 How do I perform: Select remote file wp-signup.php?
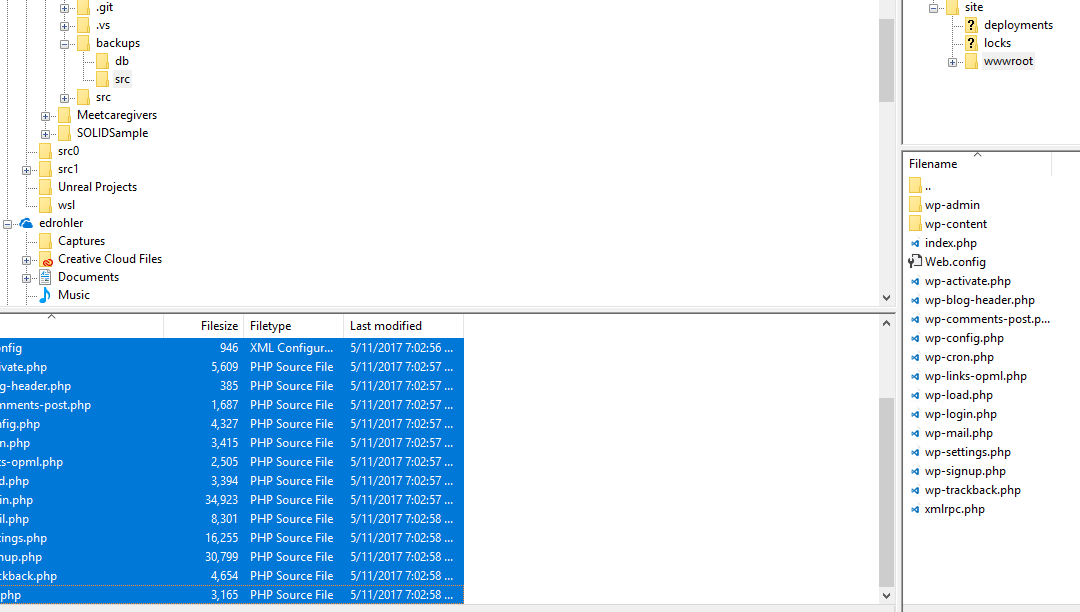tap(965, 471)
